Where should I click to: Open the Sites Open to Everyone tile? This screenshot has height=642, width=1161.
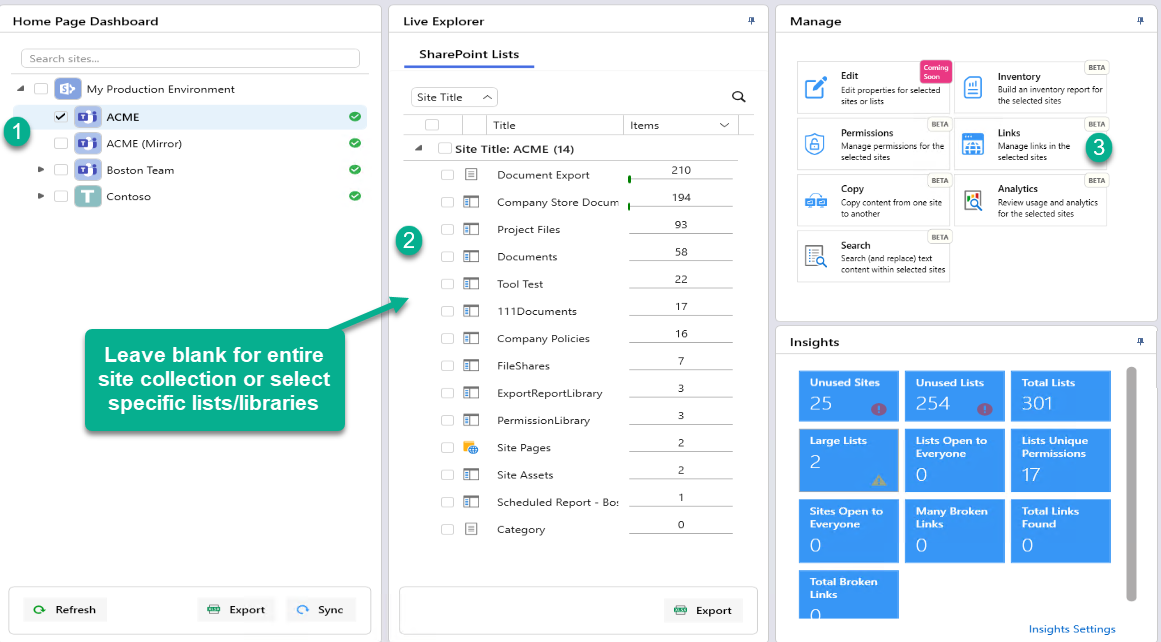(x=849, y=530)
